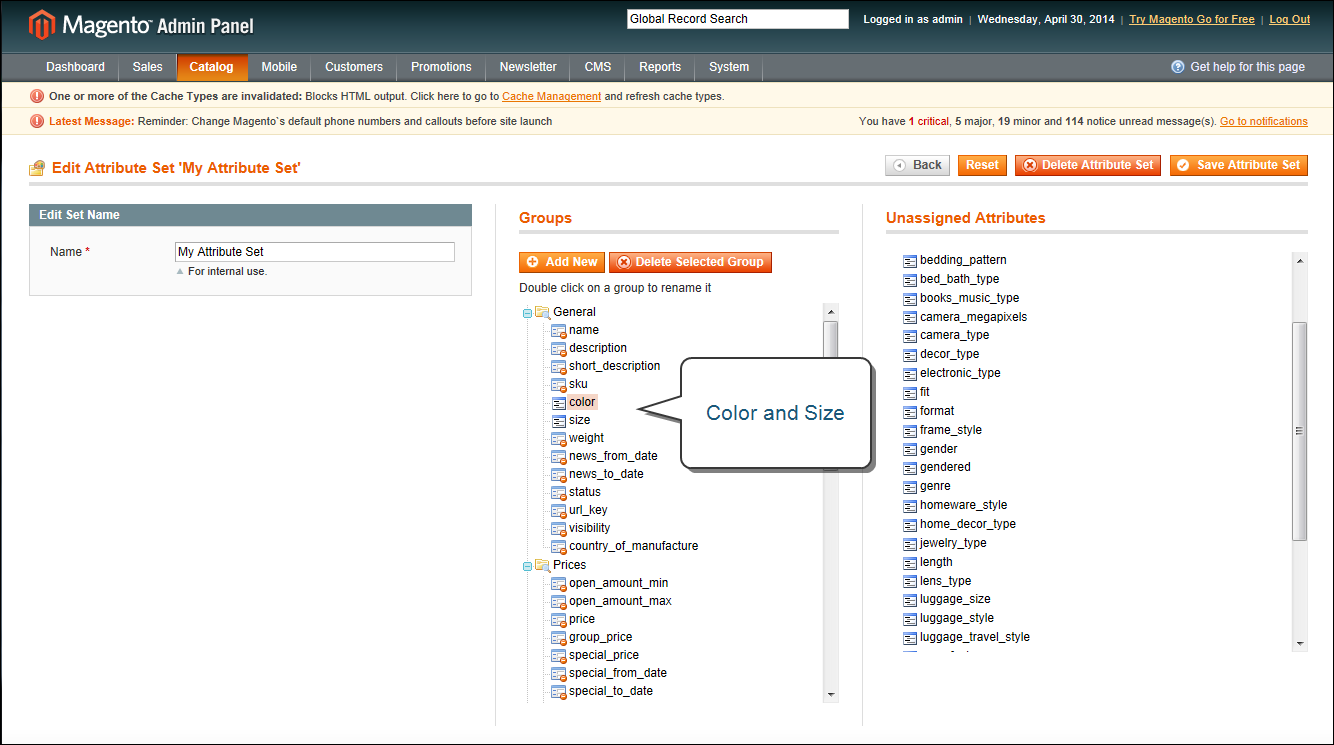The height and width of the screenshot is (745, 1334).
Task: Open the System menu
Action: (729, 67)
